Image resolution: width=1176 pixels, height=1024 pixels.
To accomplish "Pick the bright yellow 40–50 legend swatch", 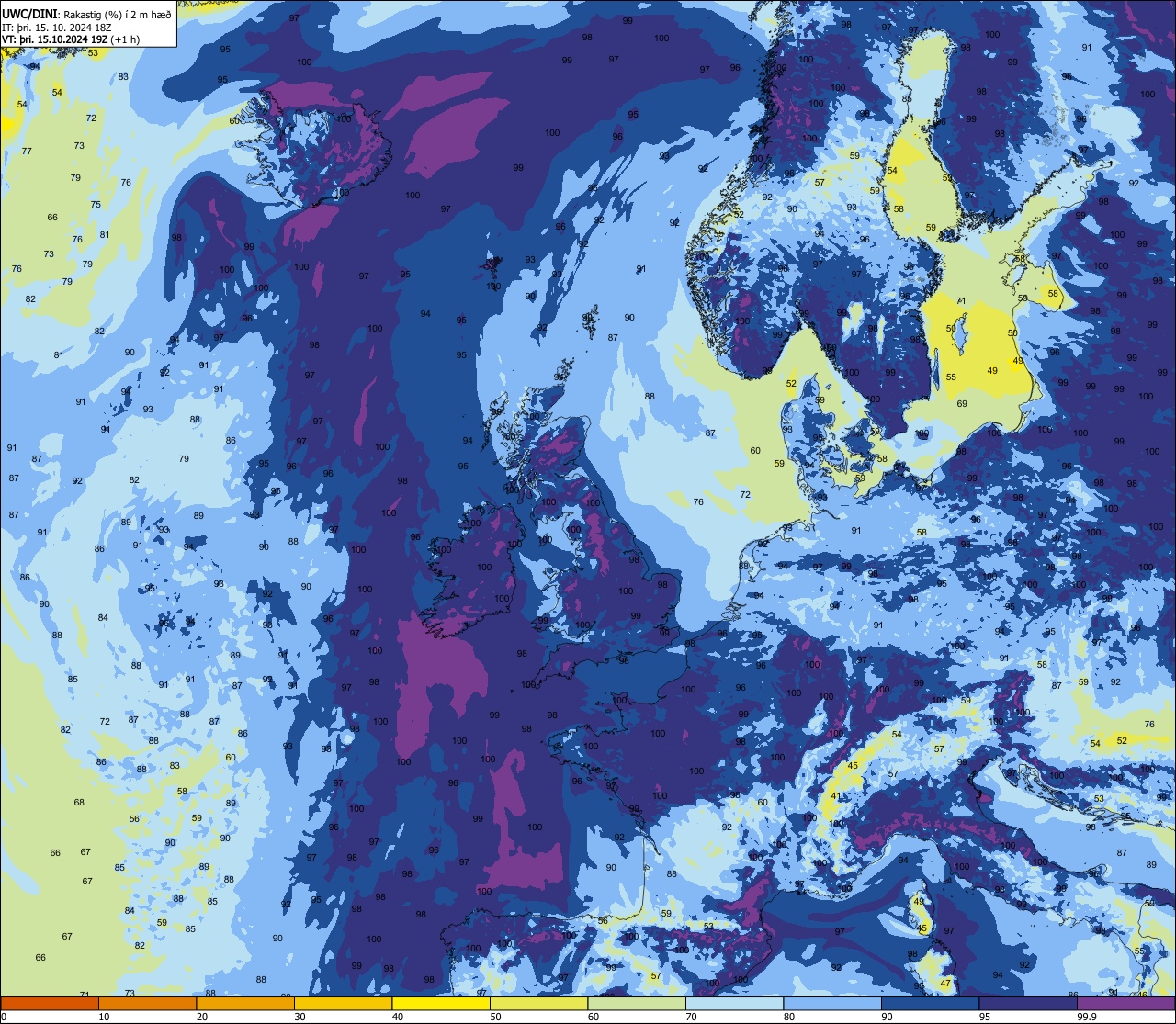I will pyautogui.click(x=441, y=1004).
